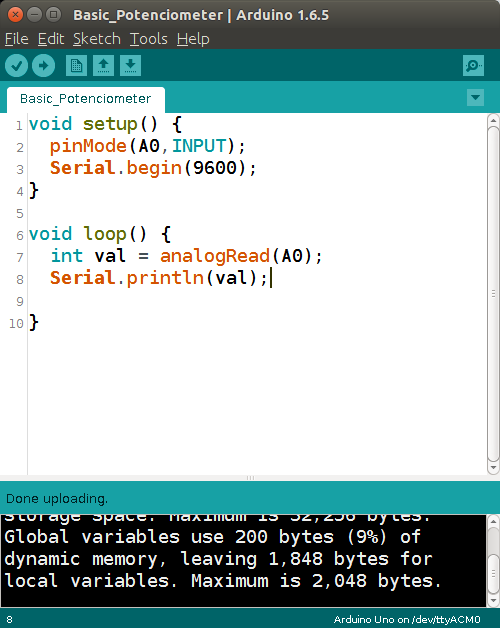500x628 pixels.
Task: Click the line indicator '8' in status bar
Action: coord(10,620)
